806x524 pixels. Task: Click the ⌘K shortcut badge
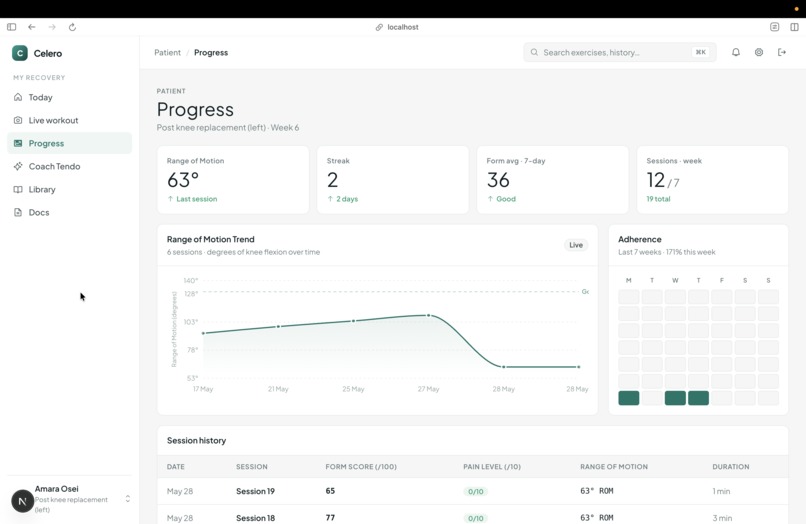click(700, 52)
